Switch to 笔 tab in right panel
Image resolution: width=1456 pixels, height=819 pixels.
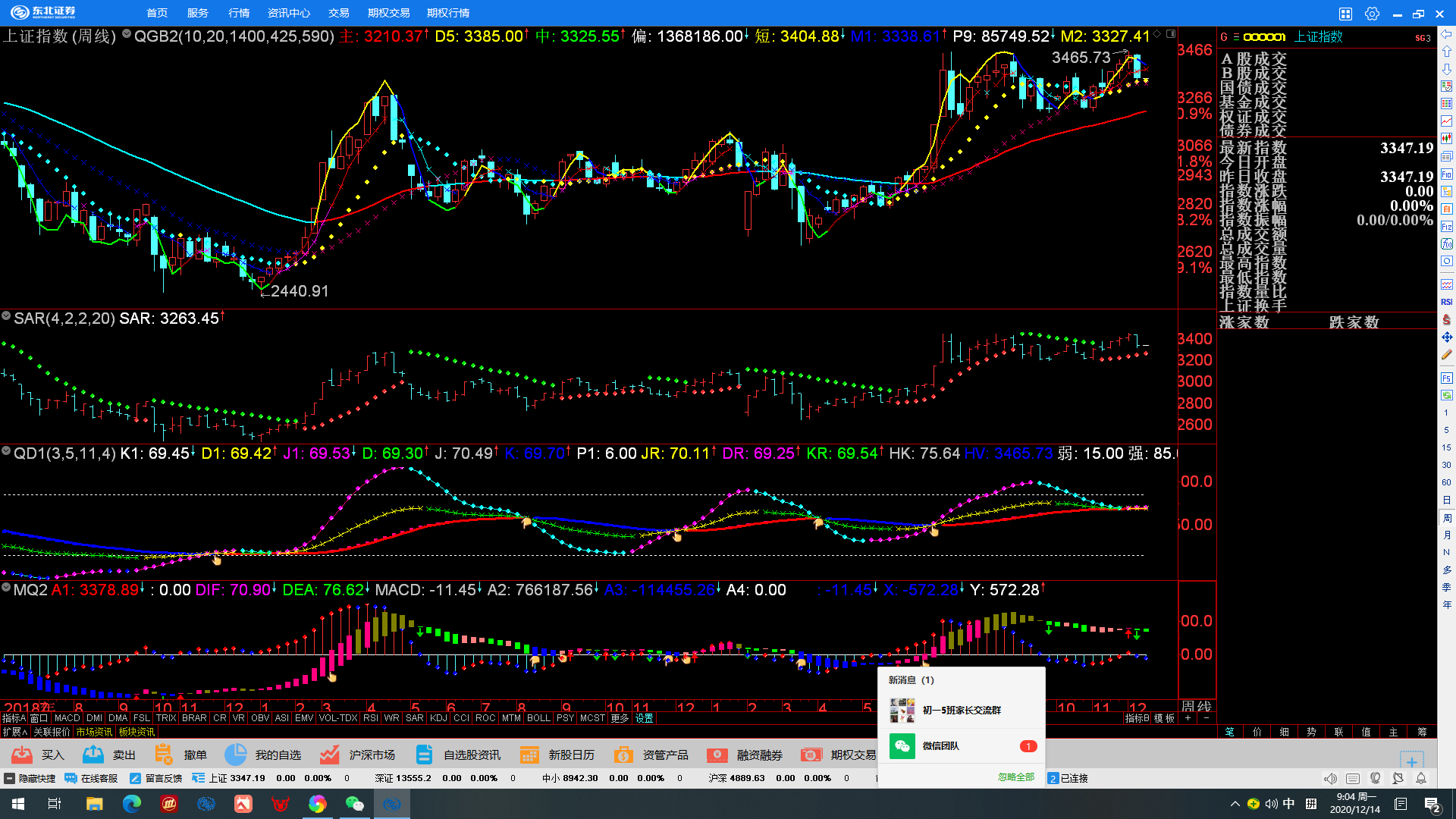pos(1230,732)
